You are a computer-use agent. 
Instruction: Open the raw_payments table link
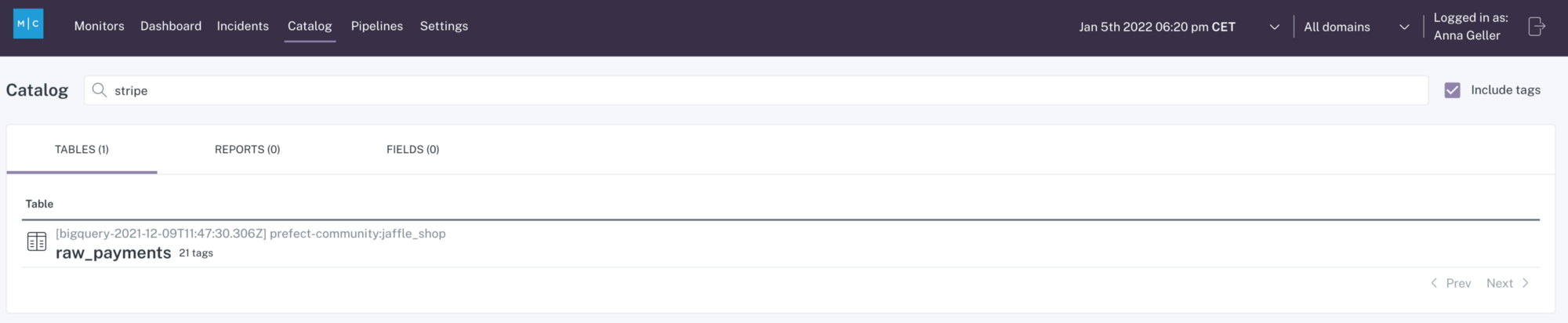tap(114, 252)
